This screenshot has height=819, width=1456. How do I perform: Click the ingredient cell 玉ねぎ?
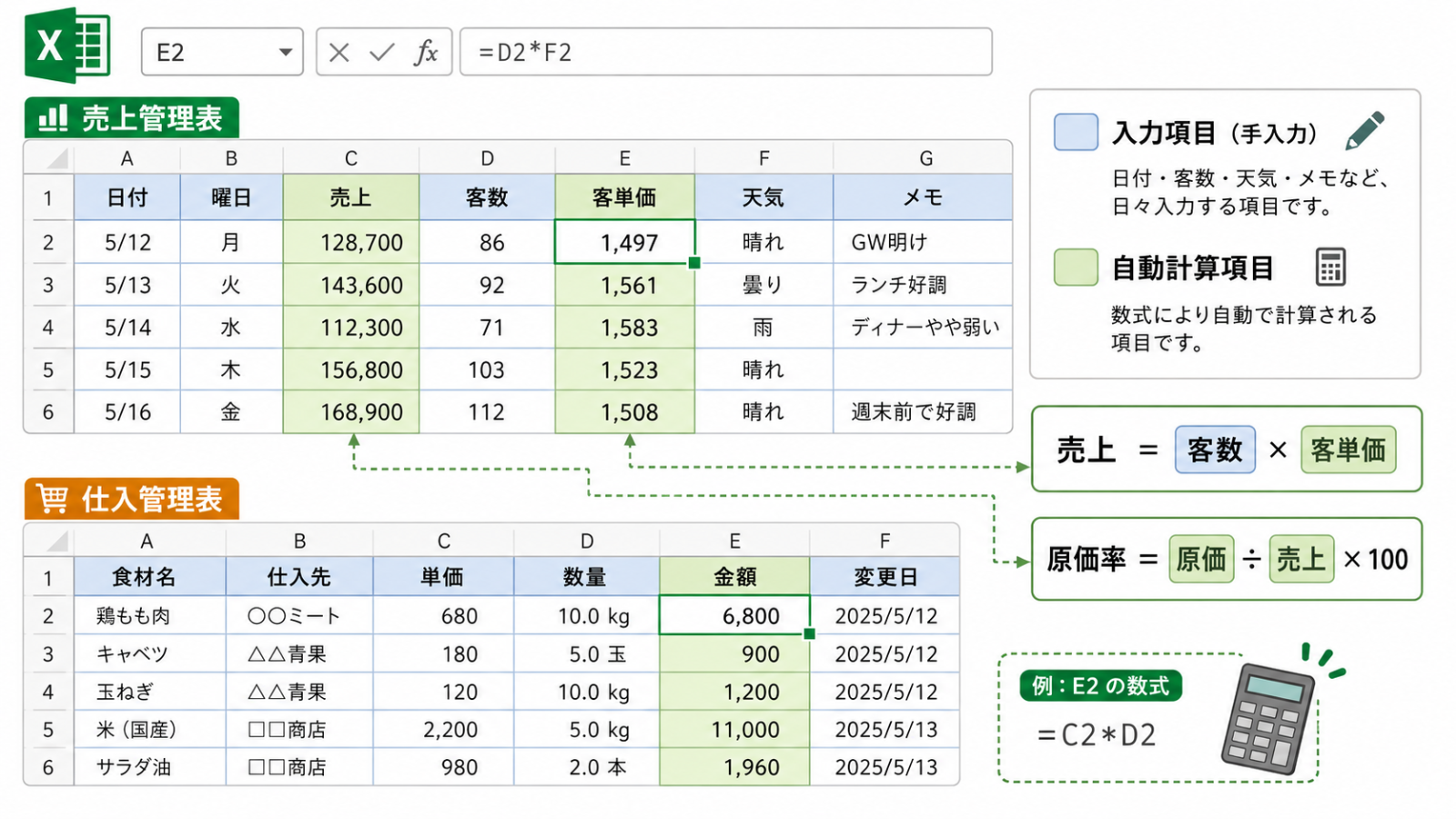coord(150,692)
